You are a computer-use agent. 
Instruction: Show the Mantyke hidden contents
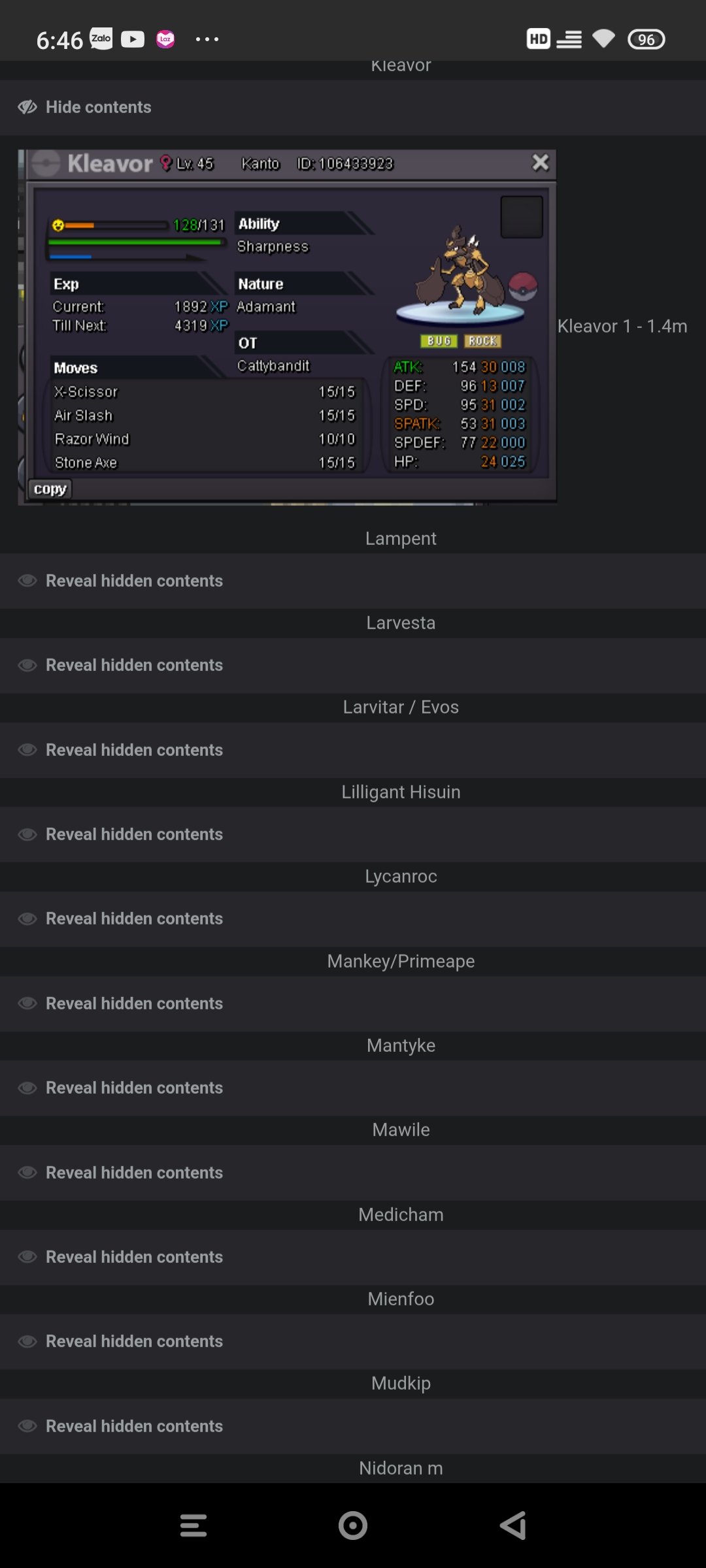click(134, 1088)
